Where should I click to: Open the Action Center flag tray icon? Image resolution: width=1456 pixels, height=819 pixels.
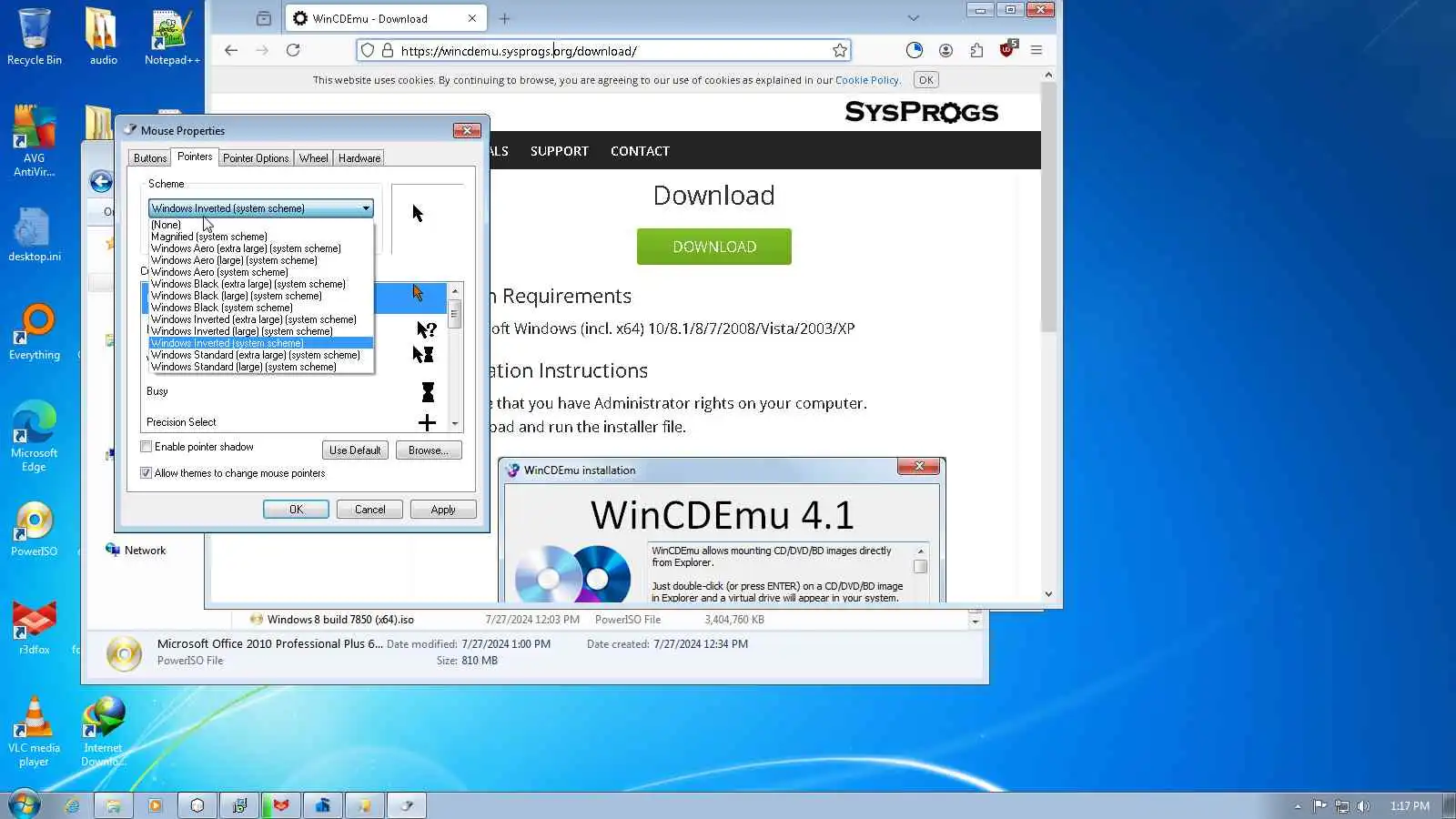pos(1319,805)
